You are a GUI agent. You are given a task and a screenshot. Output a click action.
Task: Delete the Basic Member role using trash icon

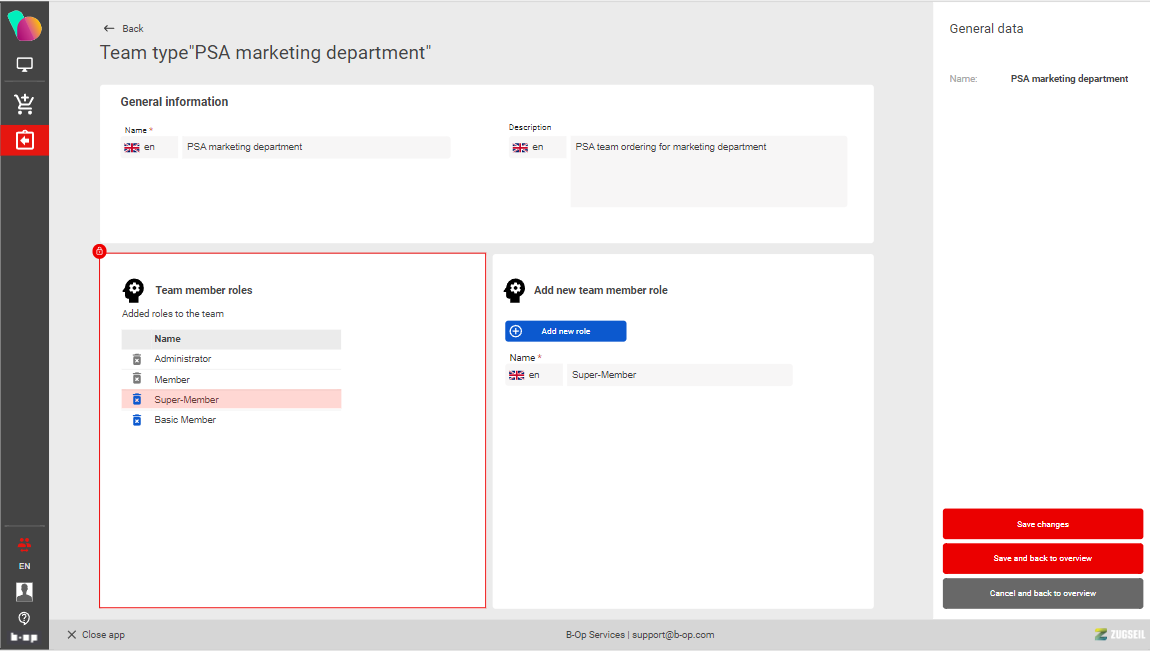[137, 420]
